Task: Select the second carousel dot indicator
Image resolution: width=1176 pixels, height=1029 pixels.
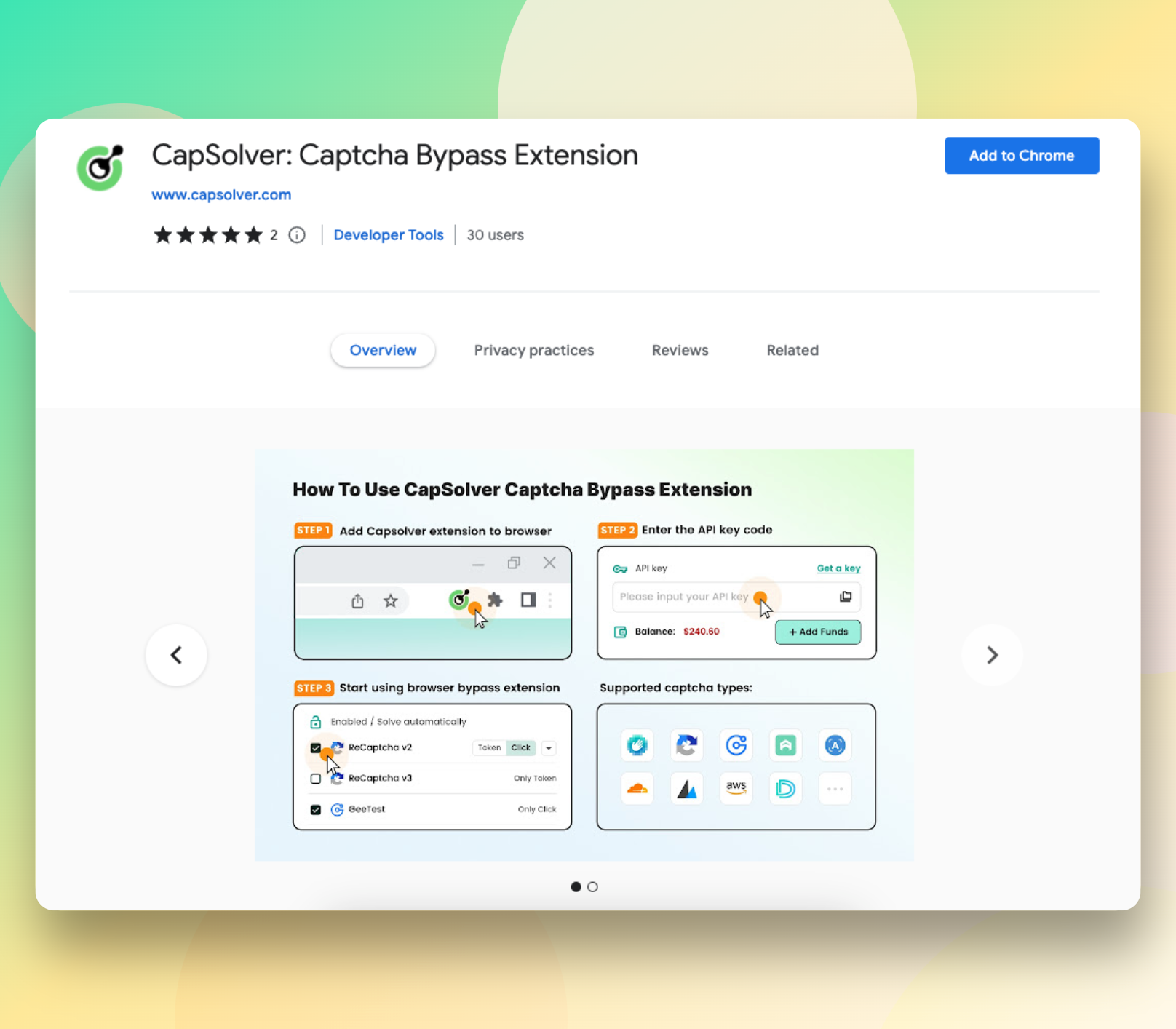Action: (x=593, y=886)
